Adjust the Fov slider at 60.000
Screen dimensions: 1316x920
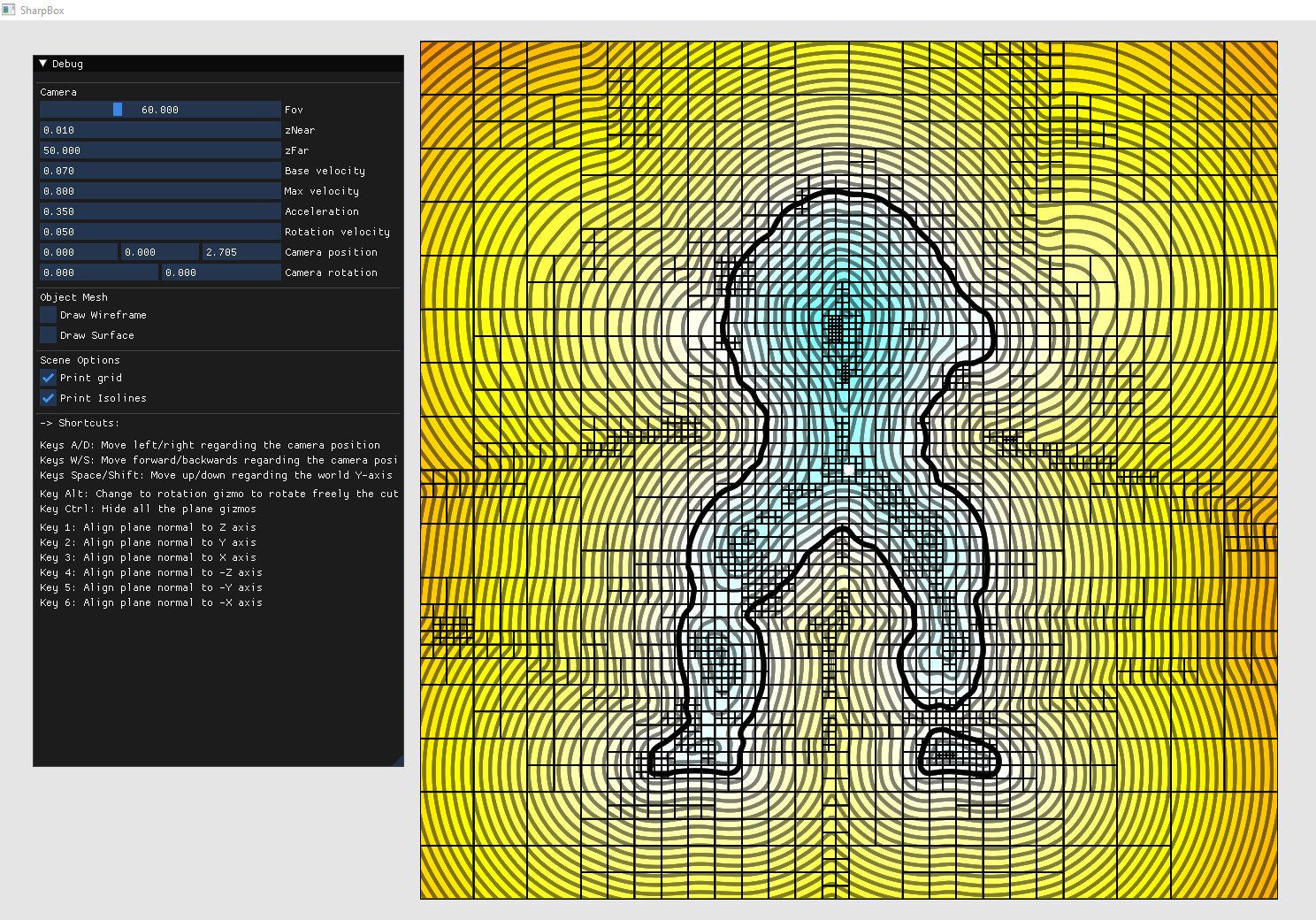160,110
